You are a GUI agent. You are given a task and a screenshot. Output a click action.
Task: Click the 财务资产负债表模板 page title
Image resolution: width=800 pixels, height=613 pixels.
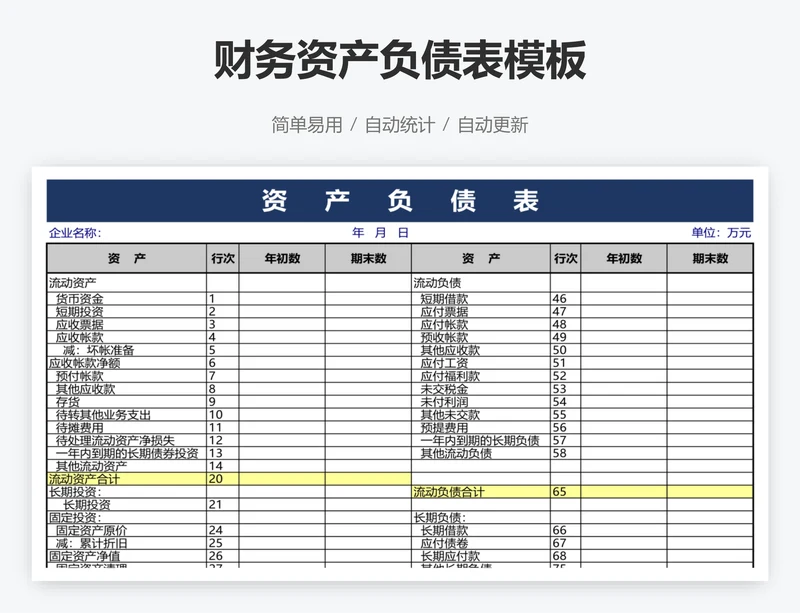(399, 61)
